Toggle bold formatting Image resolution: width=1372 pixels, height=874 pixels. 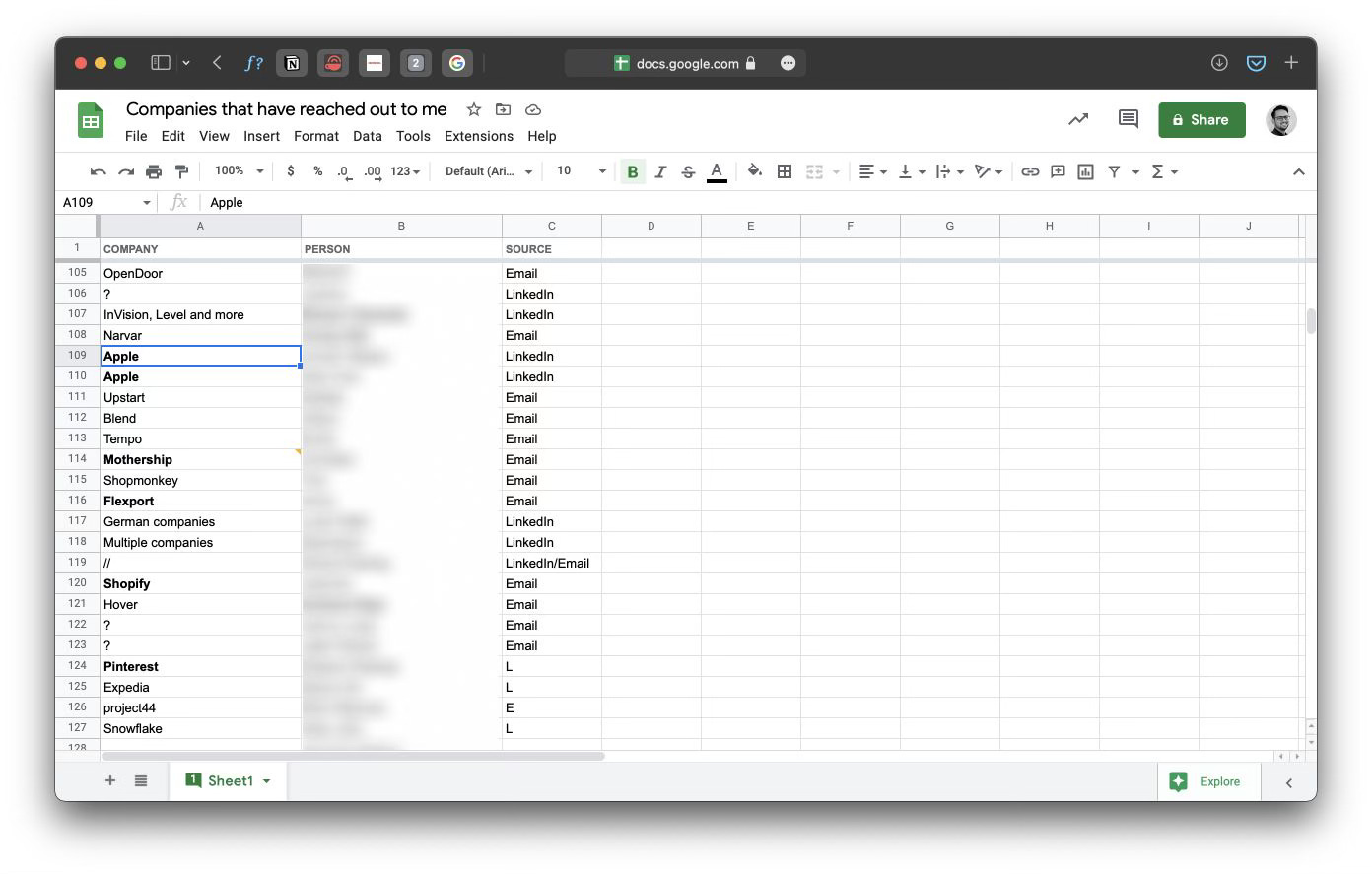[x=633, y=171]
